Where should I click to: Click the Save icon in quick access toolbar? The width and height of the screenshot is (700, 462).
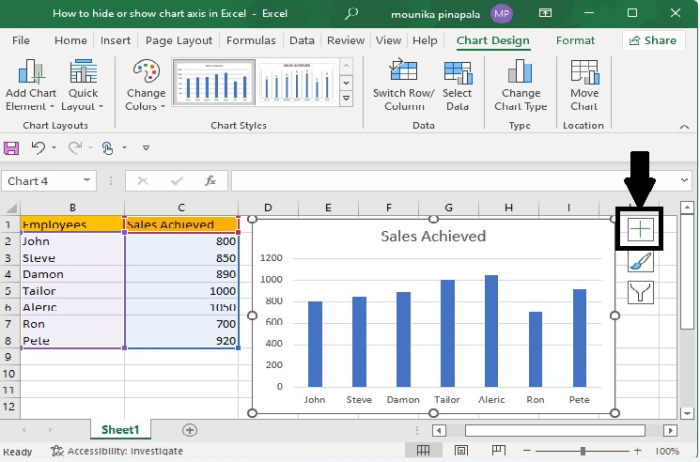click(x=12, y=148)
